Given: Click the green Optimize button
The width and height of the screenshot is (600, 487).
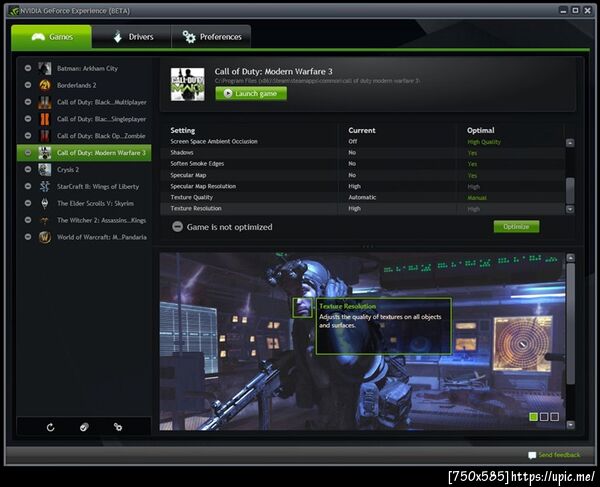Looking at the screenshot, I should (516, 226).
